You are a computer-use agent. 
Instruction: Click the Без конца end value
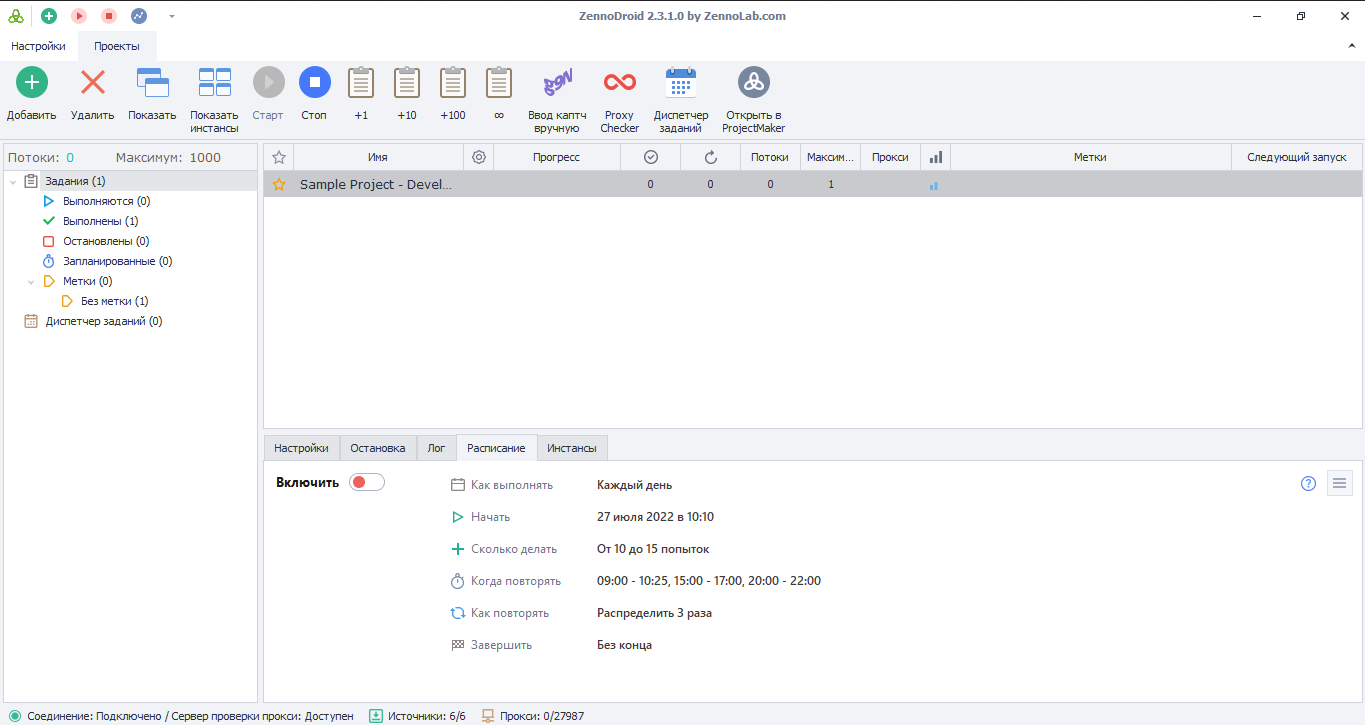pyautogui.click(x=624, y=645)
